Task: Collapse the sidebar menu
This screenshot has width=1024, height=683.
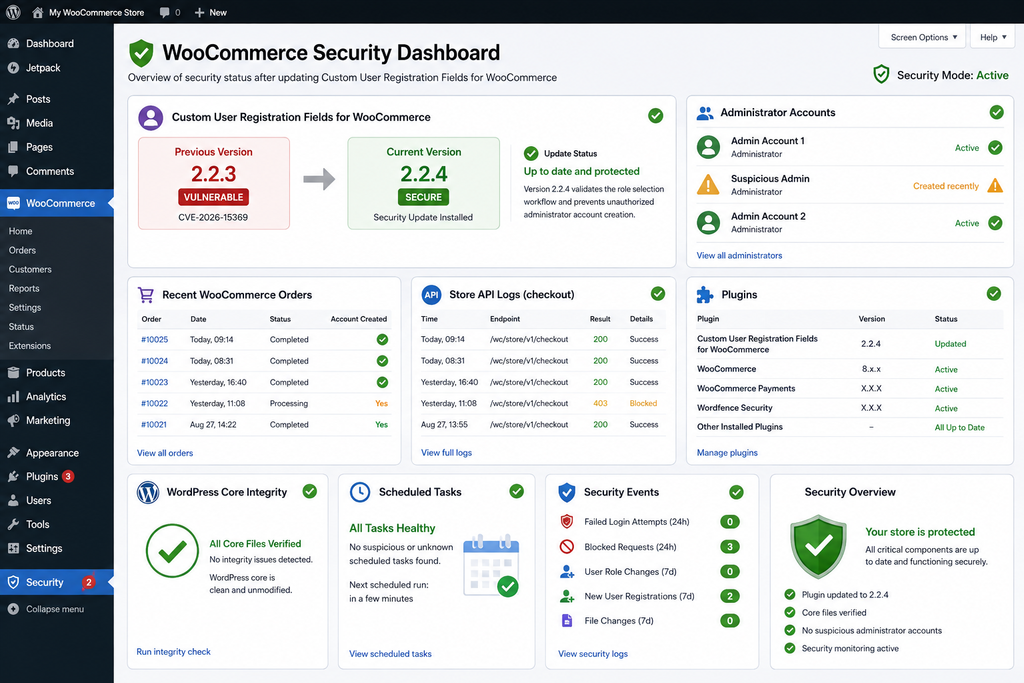Action: tap(46, 609)
